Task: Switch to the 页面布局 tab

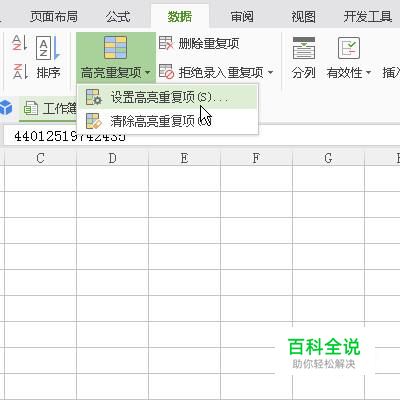Action: point(54,16)
